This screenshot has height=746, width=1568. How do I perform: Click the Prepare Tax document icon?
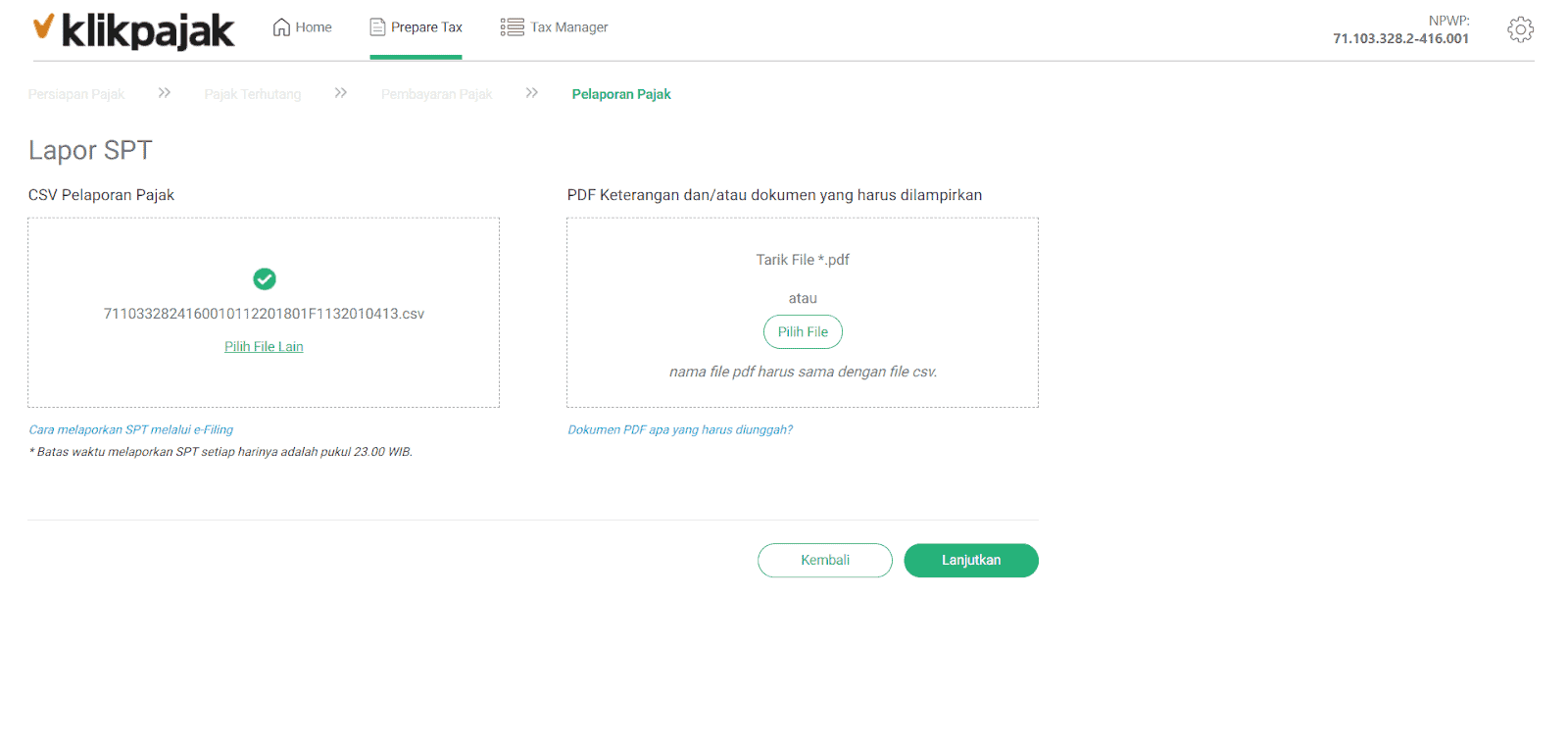(377, 27)
